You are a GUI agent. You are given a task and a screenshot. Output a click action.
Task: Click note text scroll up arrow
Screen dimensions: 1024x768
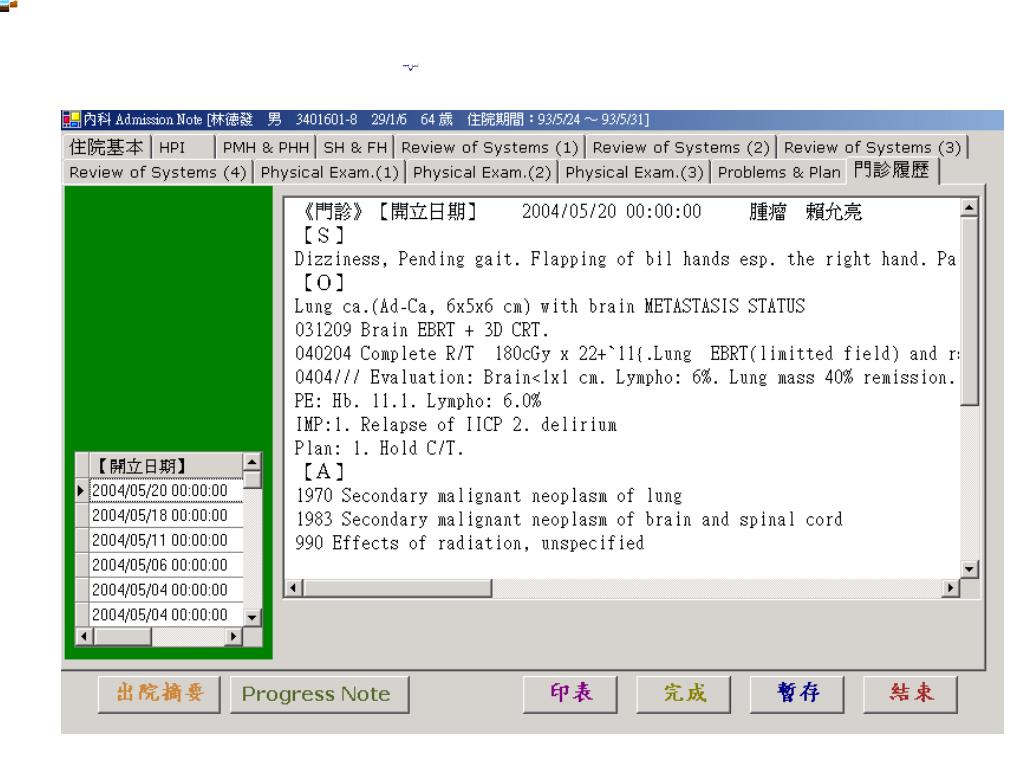[969, 208]
